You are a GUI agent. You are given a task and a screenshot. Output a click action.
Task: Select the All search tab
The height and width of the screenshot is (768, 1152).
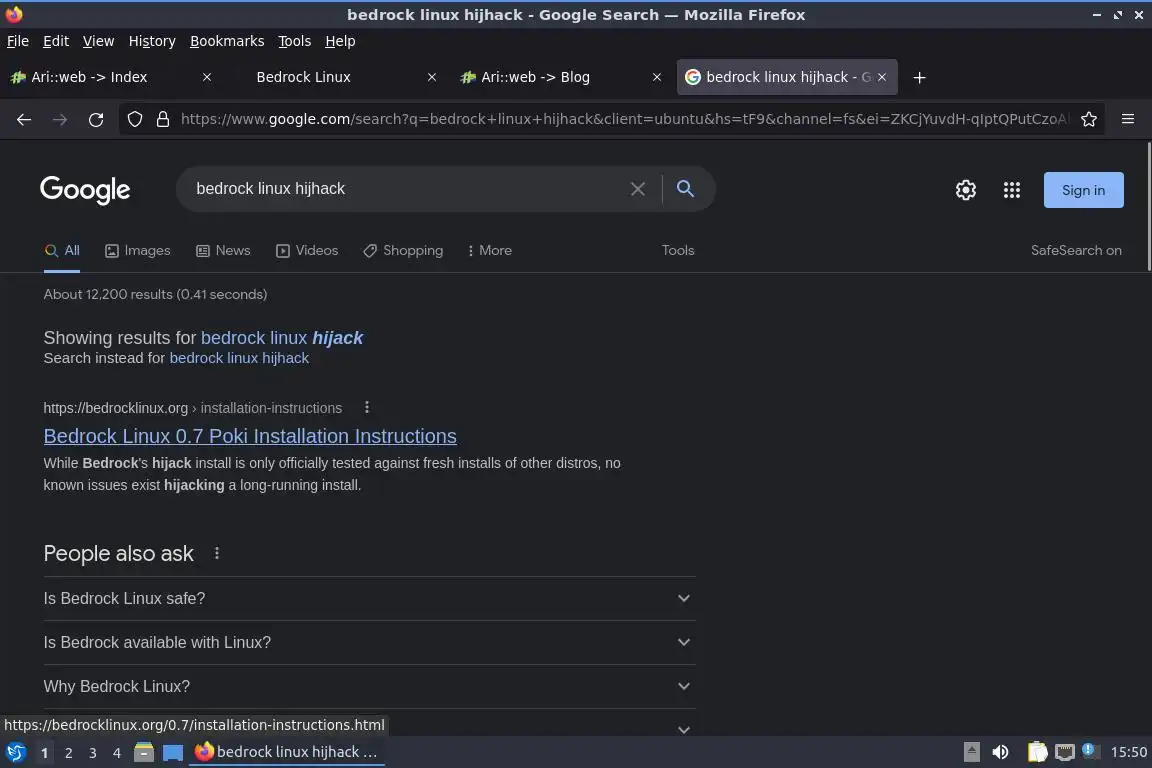pos(62,251)
